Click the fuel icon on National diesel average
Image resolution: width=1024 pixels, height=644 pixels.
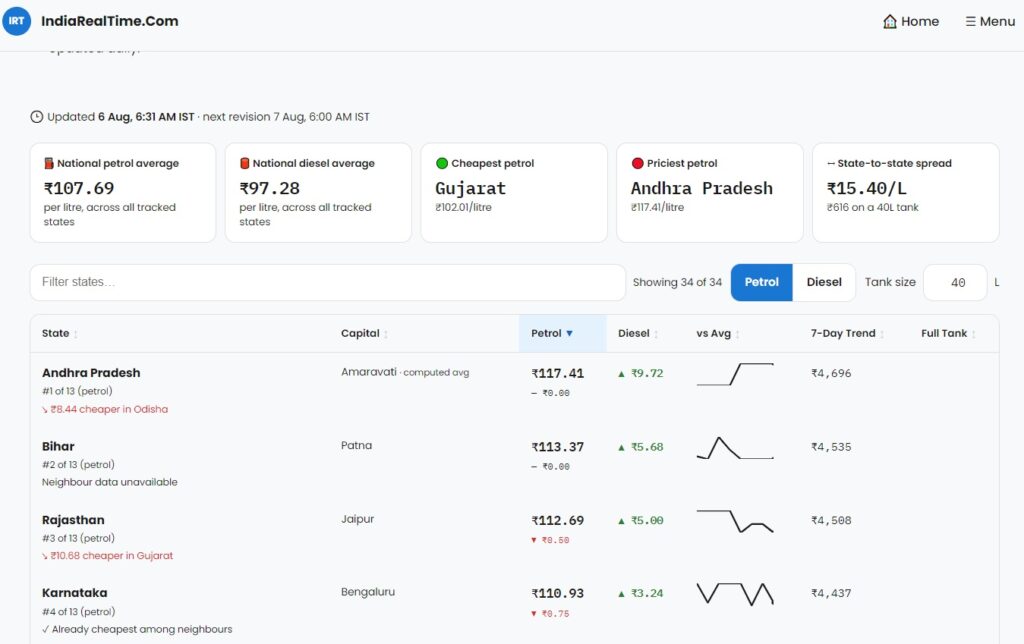tap(244, 163)
